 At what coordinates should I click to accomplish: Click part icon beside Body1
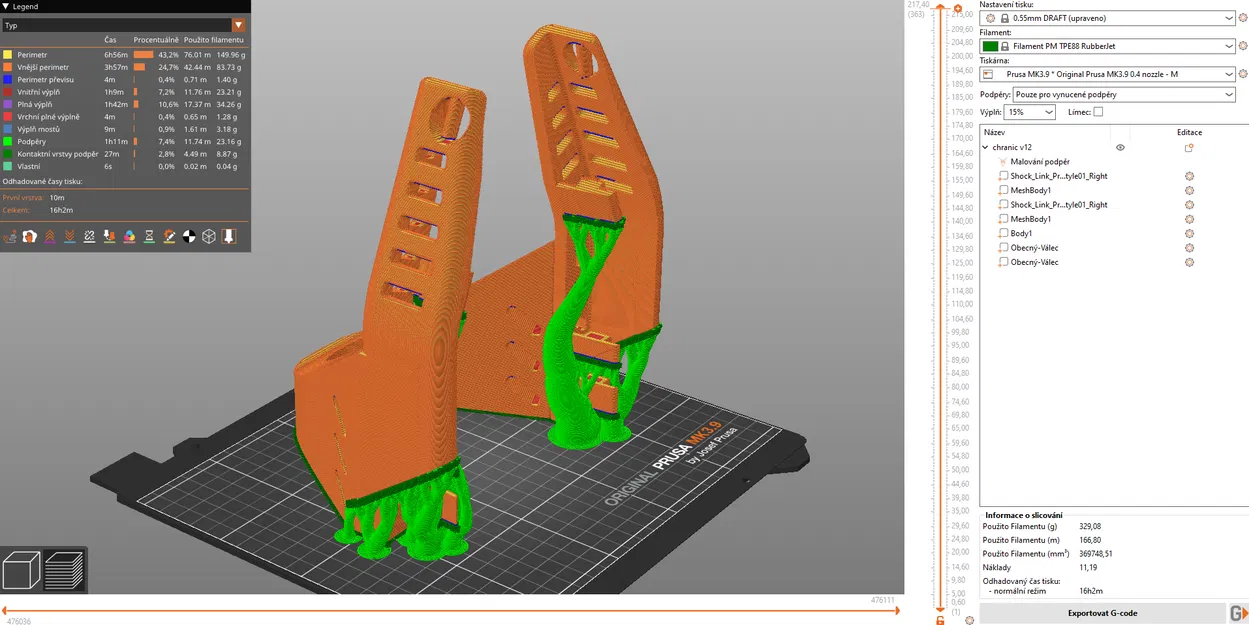click(x=1003, y=233)
